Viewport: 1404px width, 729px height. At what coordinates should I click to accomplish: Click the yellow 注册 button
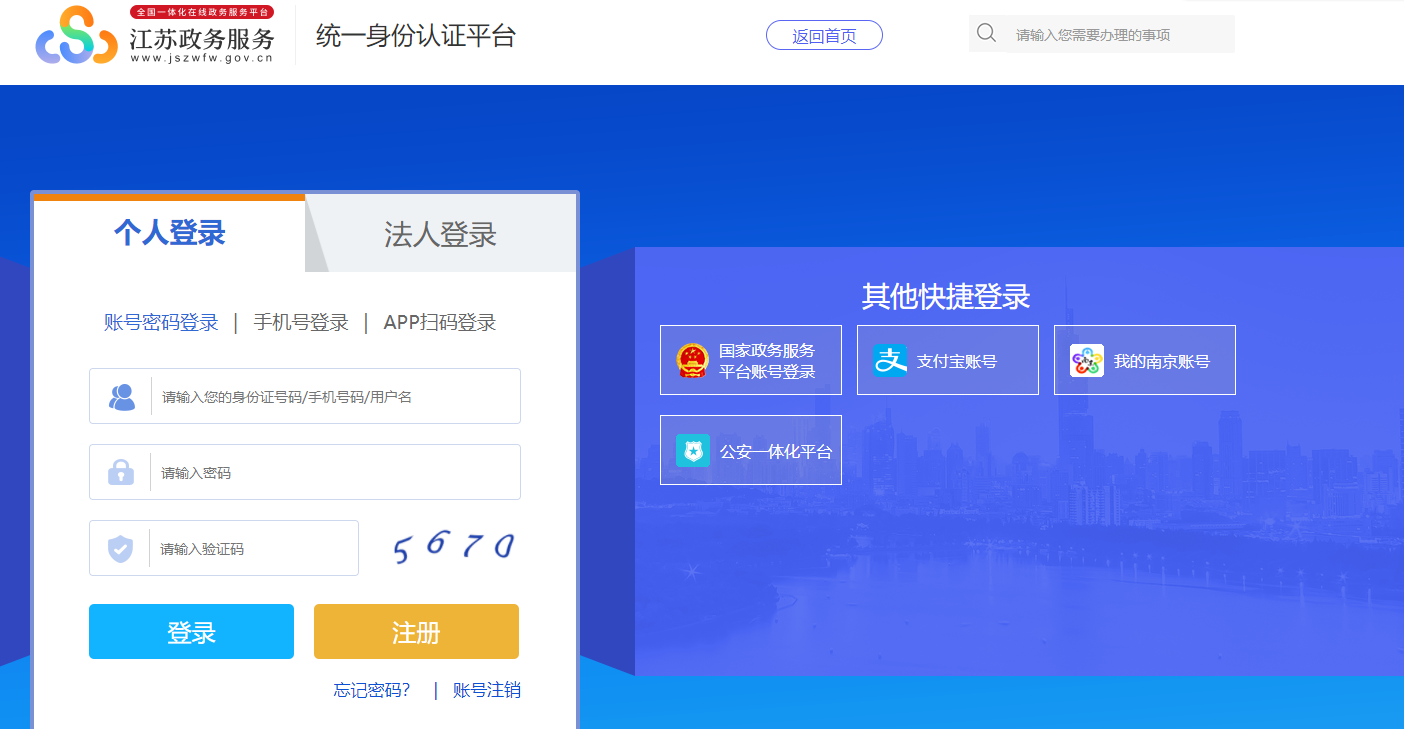point(416,631)
